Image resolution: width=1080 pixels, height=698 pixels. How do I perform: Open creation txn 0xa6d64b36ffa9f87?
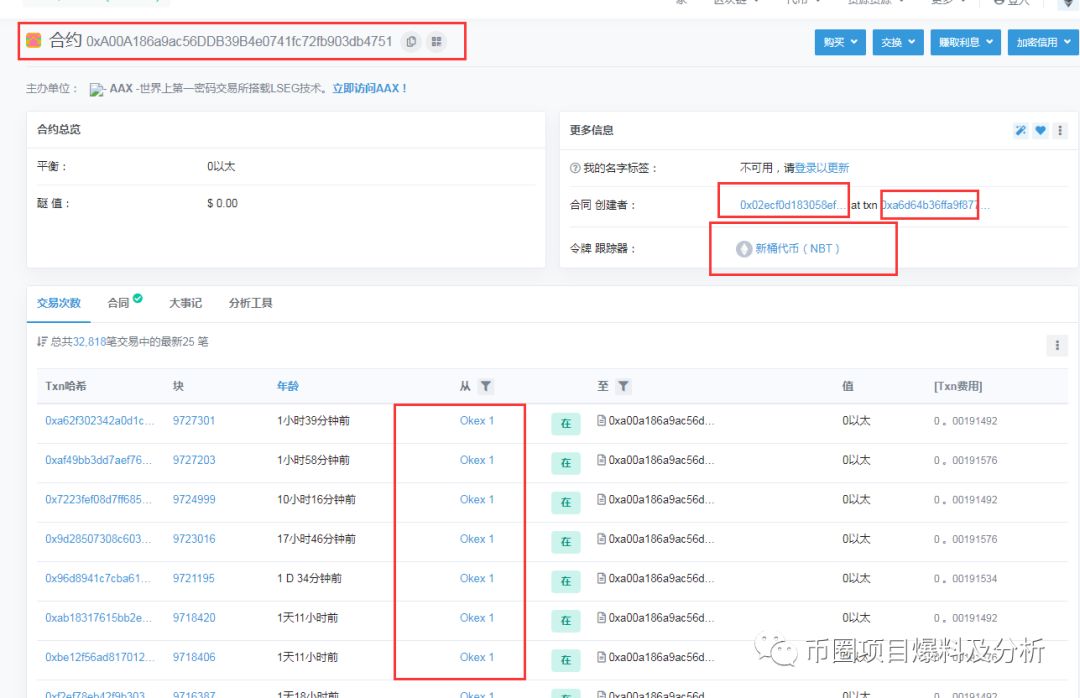(x=935, y=205)
